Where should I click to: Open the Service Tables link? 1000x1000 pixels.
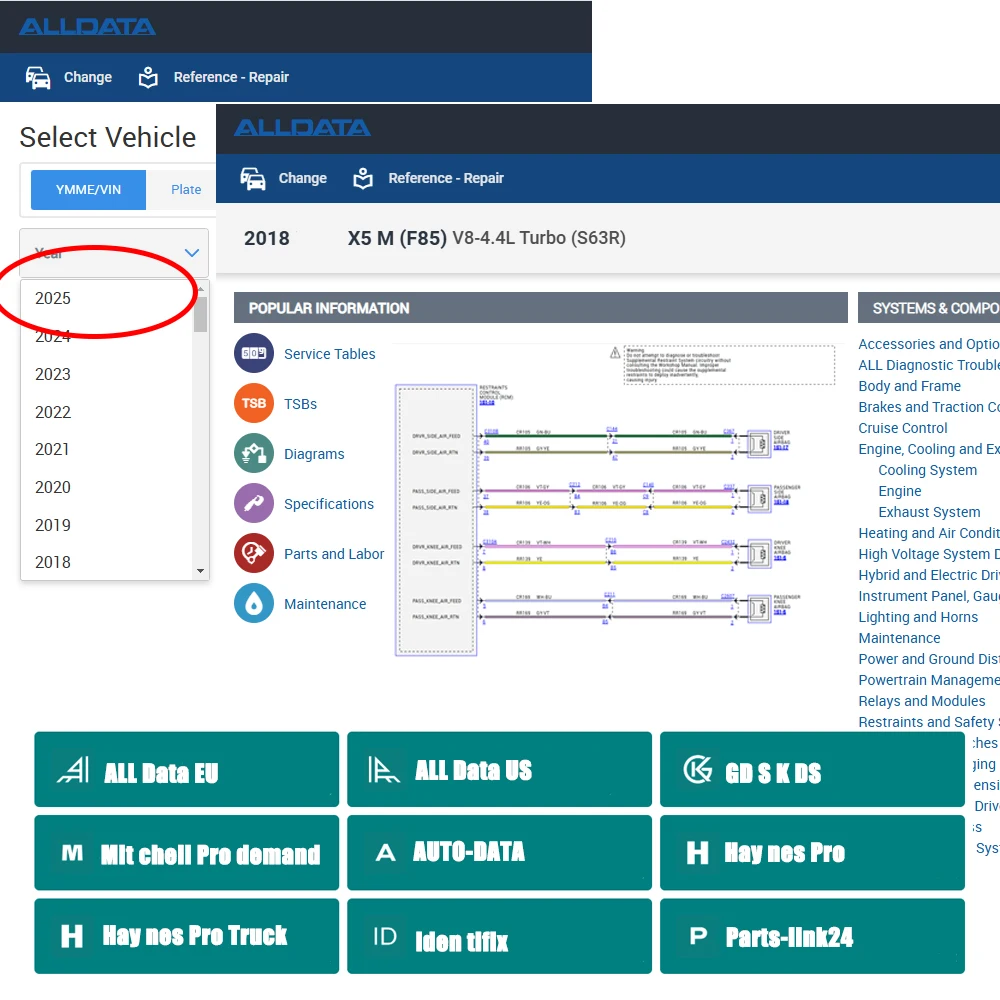pyautogui.click(x=330, y=354)
